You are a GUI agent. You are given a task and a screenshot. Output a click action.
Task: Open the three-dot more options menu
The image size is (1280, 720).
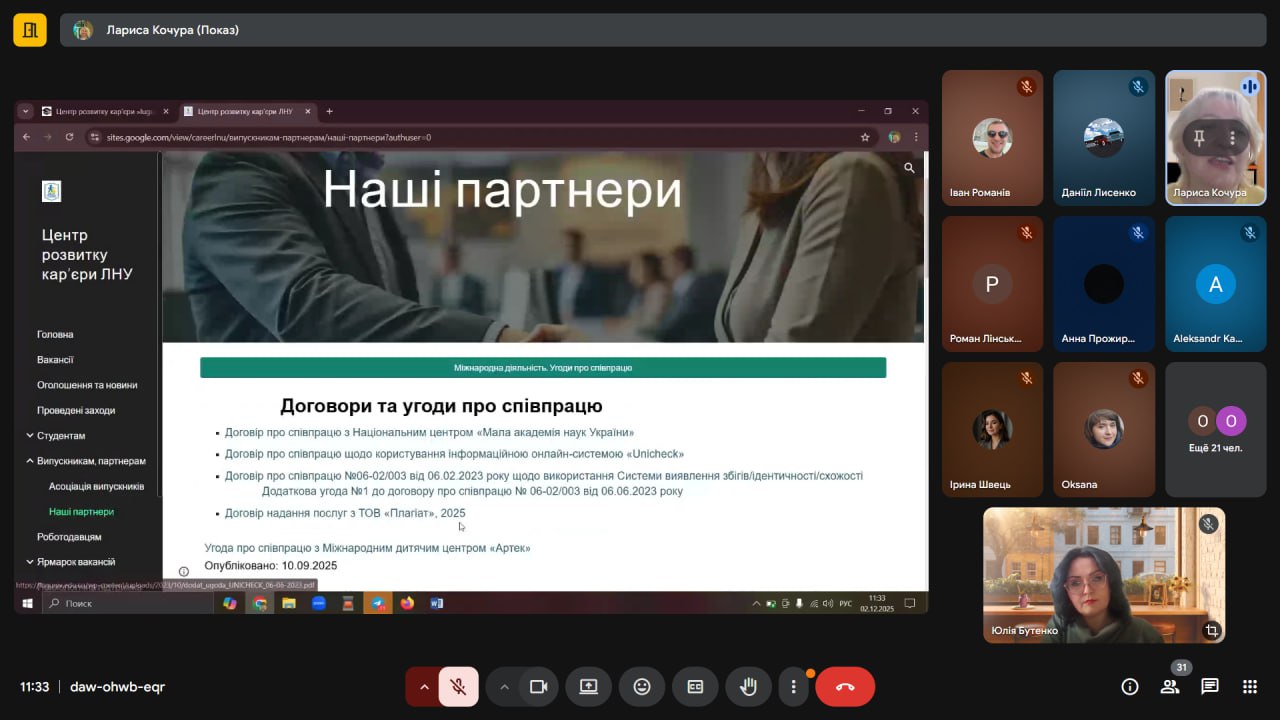(x=793, y=687)
